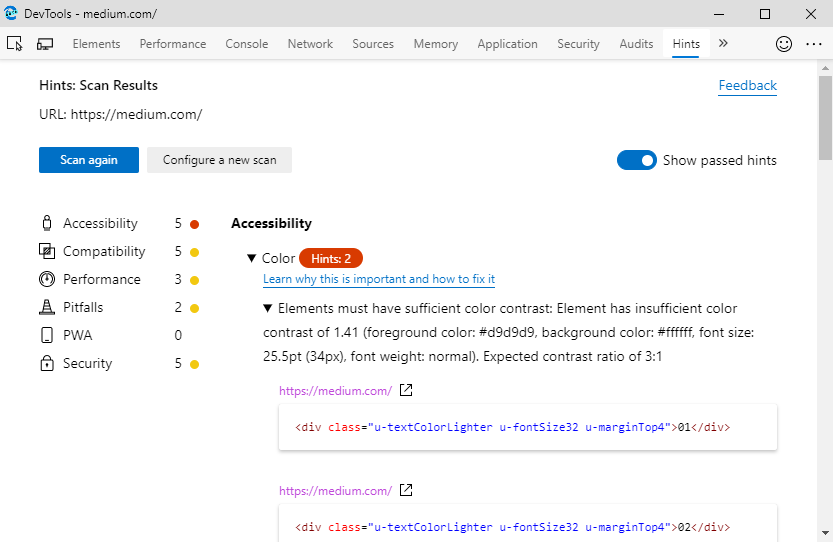Screen dimensions: 833x542
Task: Open the Security tab in the tab bar
Action: (x=578, y=44)
